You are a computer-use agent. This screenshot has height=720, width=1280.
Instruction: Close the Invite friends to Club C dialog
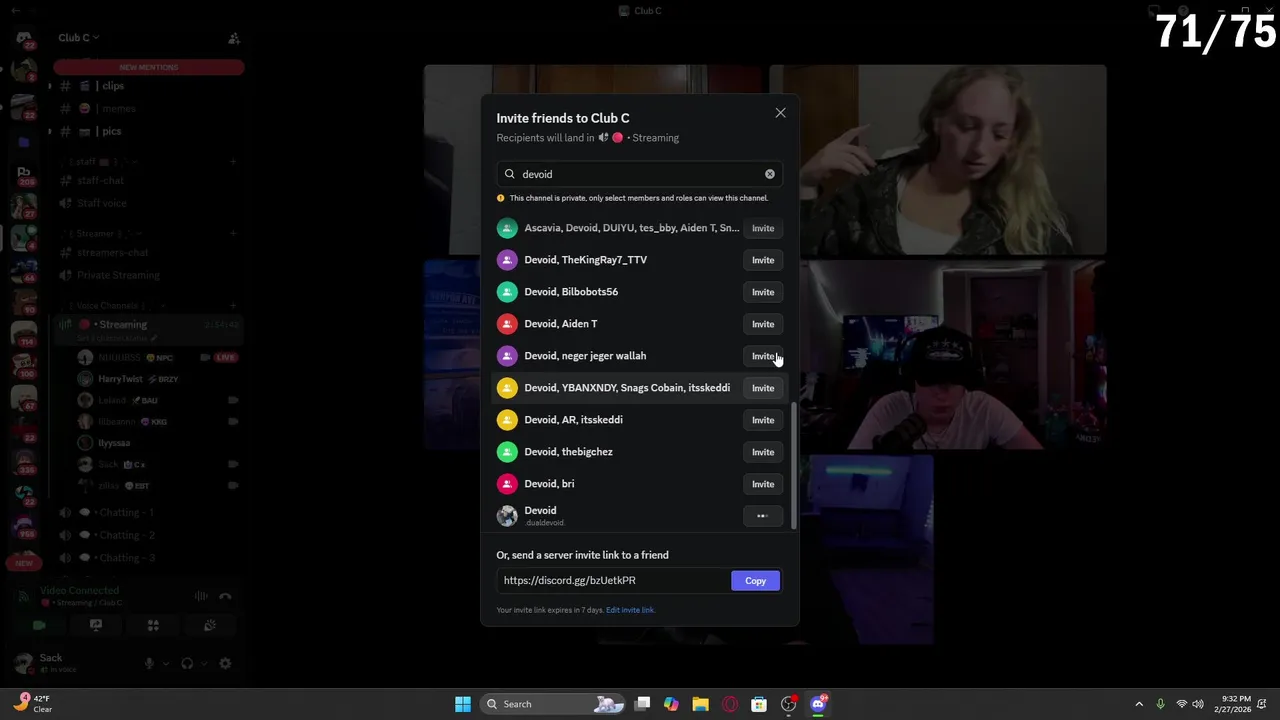(x=780, y=113)
